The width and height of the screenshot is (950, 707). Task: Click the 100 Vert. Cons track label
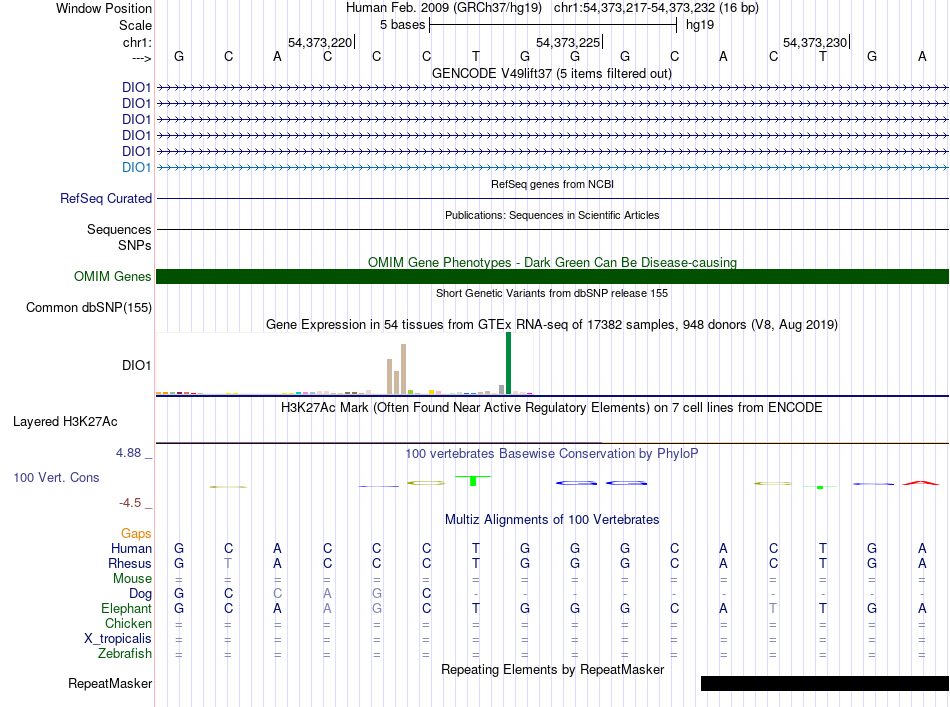tap(56, 477)
